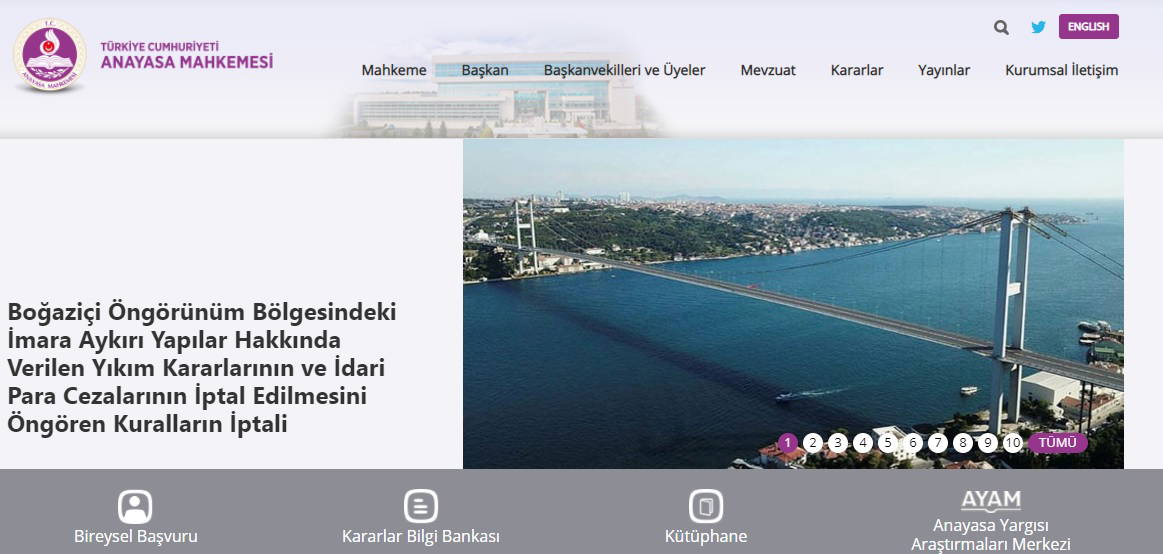Open the Kütüphane book icon
The width and height of the screenshot is (1163, 554).
705,506
